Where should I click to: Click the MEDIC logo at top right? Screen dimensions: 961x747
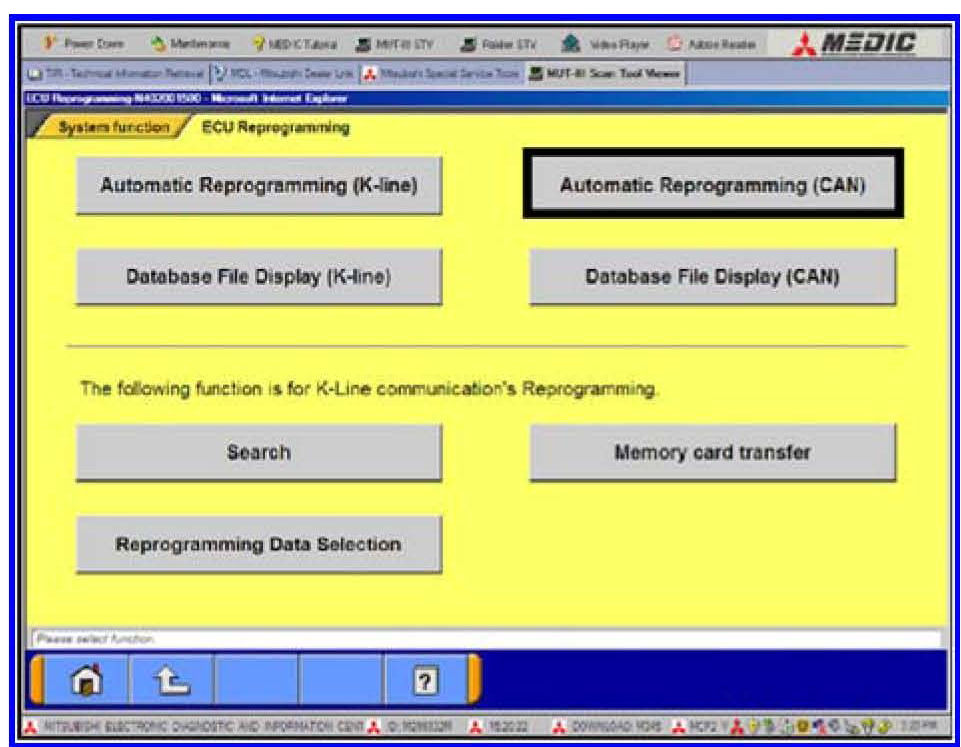(853, 43)
